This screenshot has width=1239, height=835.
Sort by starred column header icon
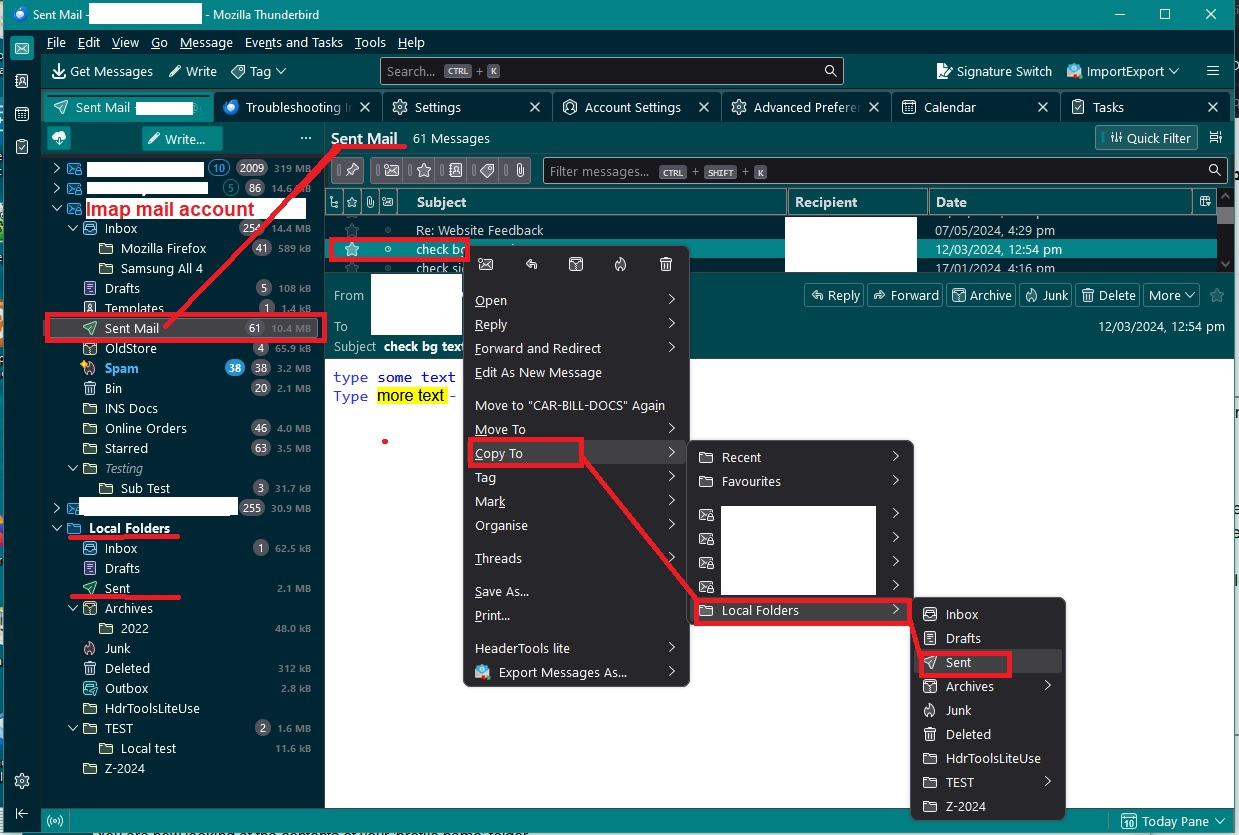[352, 202]
